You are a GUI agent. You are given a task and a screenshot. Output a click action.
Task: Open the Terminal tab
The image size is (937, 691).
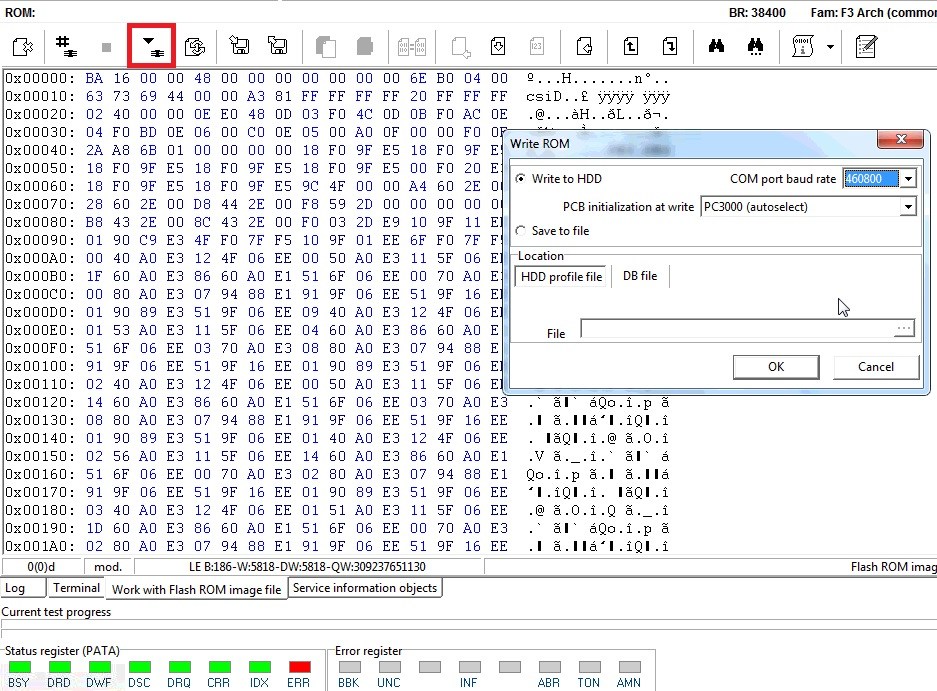(x=77, y=588)
